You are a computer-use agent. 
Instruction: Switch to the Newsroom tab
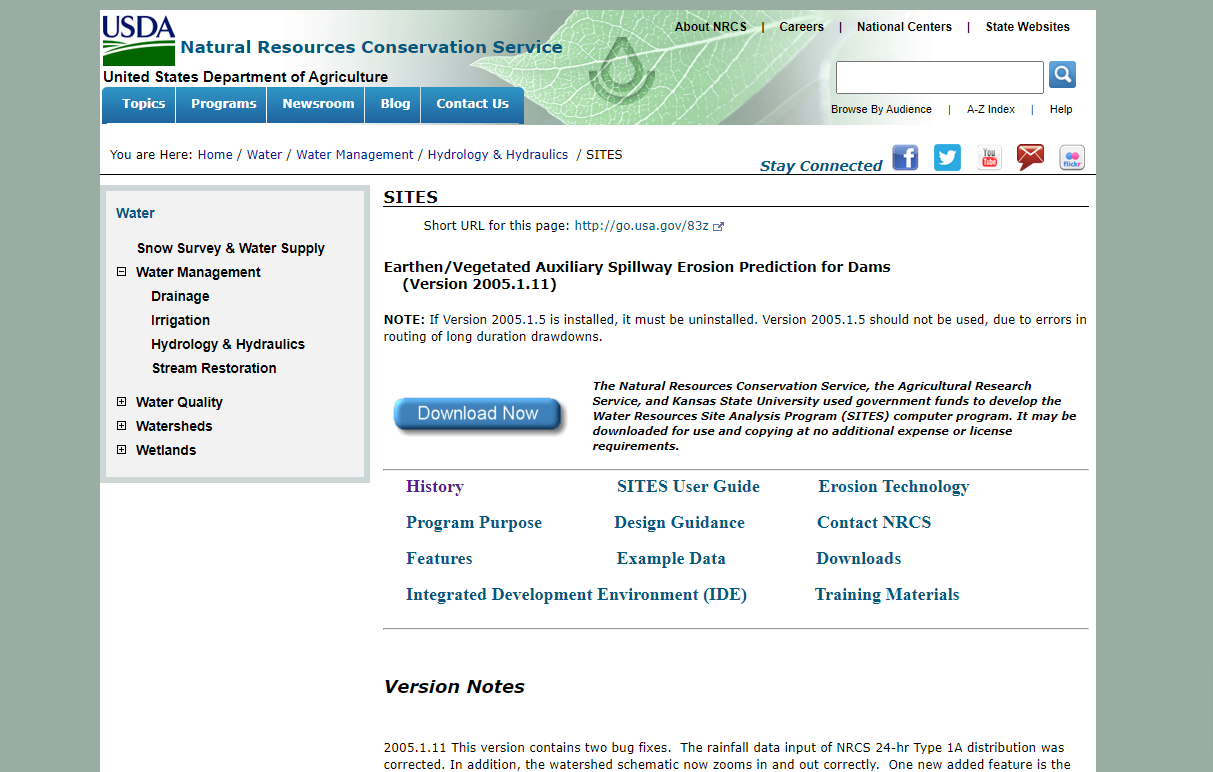click(x=318, y=104)
